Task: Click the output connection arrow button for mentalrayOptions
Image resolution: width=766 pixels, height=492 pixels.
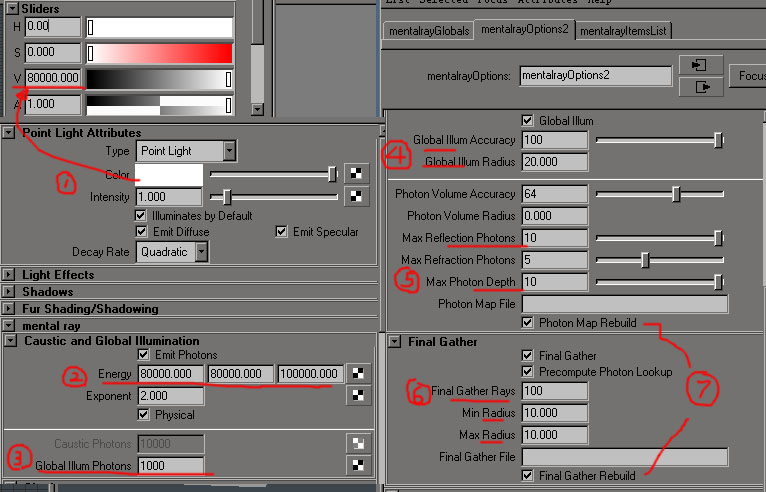Action: coord(701,87)
